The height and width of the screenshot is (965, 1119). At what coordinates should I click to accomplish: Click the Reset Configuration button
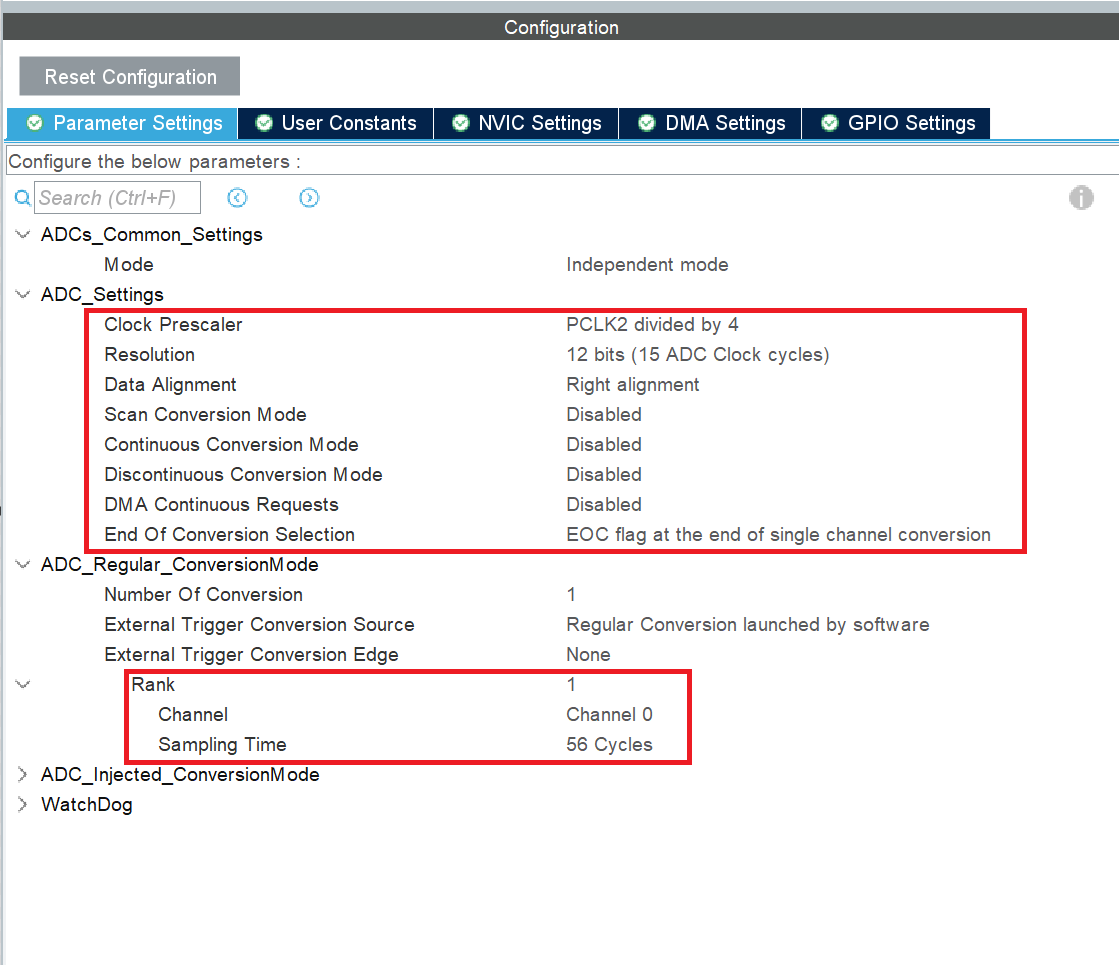tap(128, 76)
